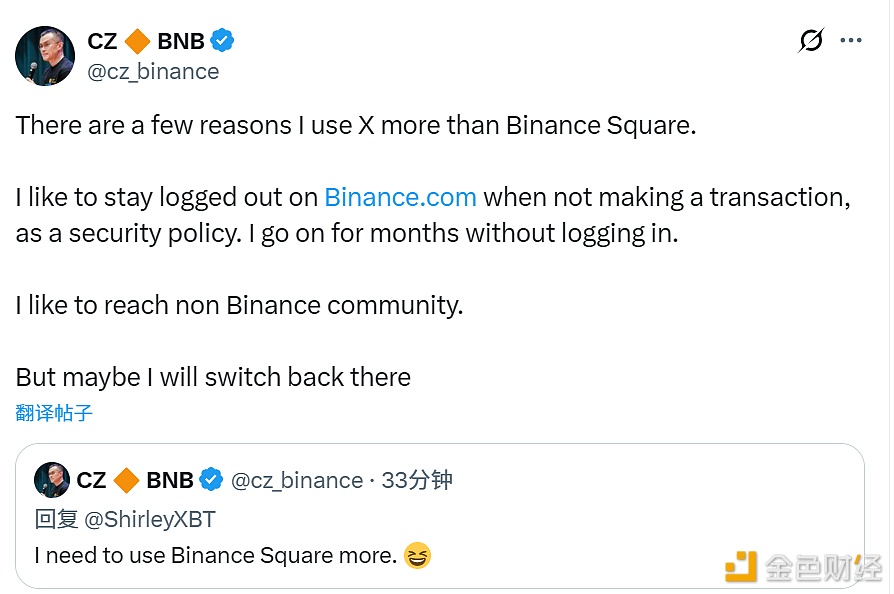This screenshot has width=894, height=594.
Task: Click the "CZ" display name on the main post
Action: pos(102,41)
